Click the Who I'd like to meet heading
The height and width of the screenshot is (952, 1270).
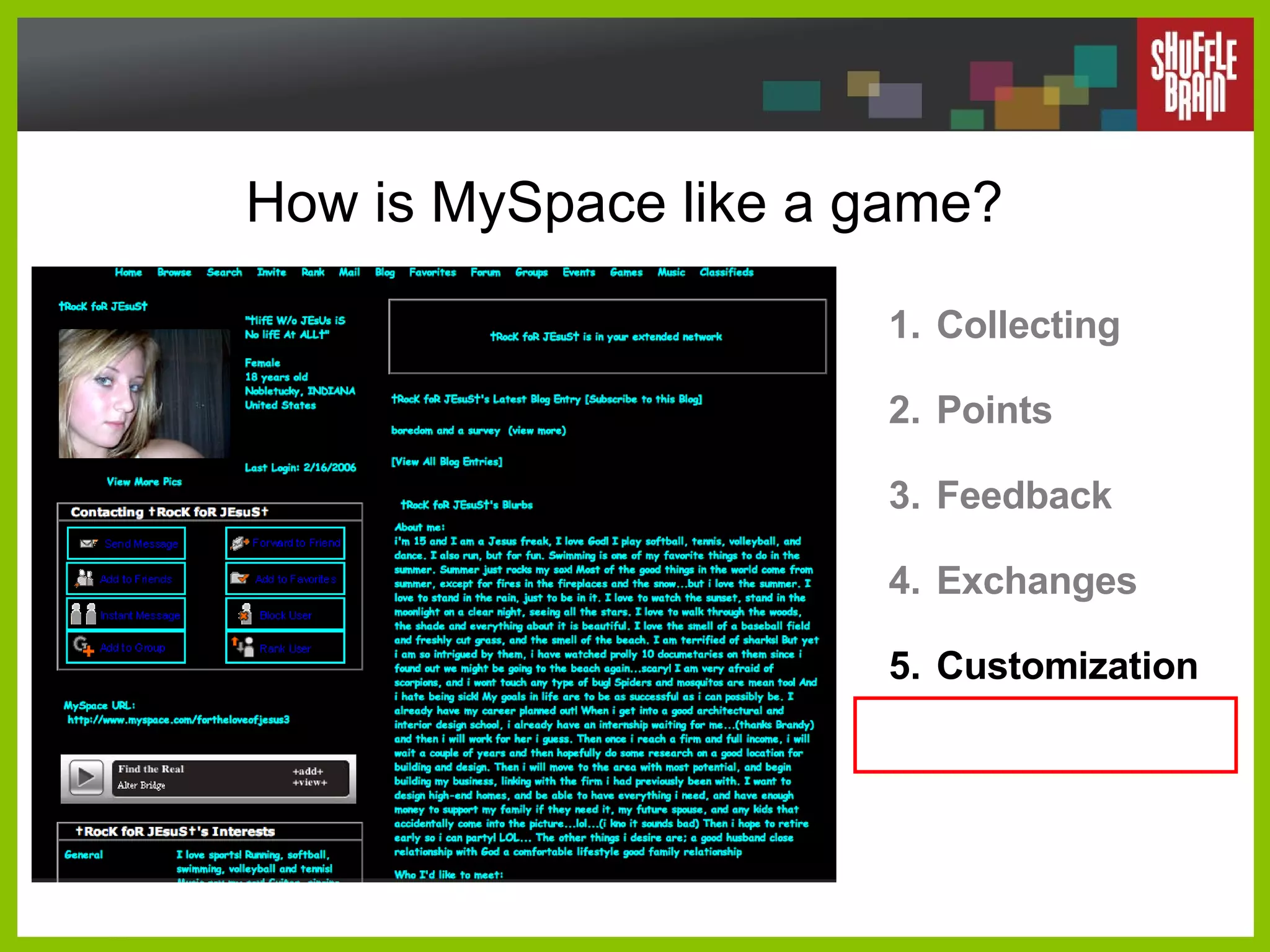[449, 875]
